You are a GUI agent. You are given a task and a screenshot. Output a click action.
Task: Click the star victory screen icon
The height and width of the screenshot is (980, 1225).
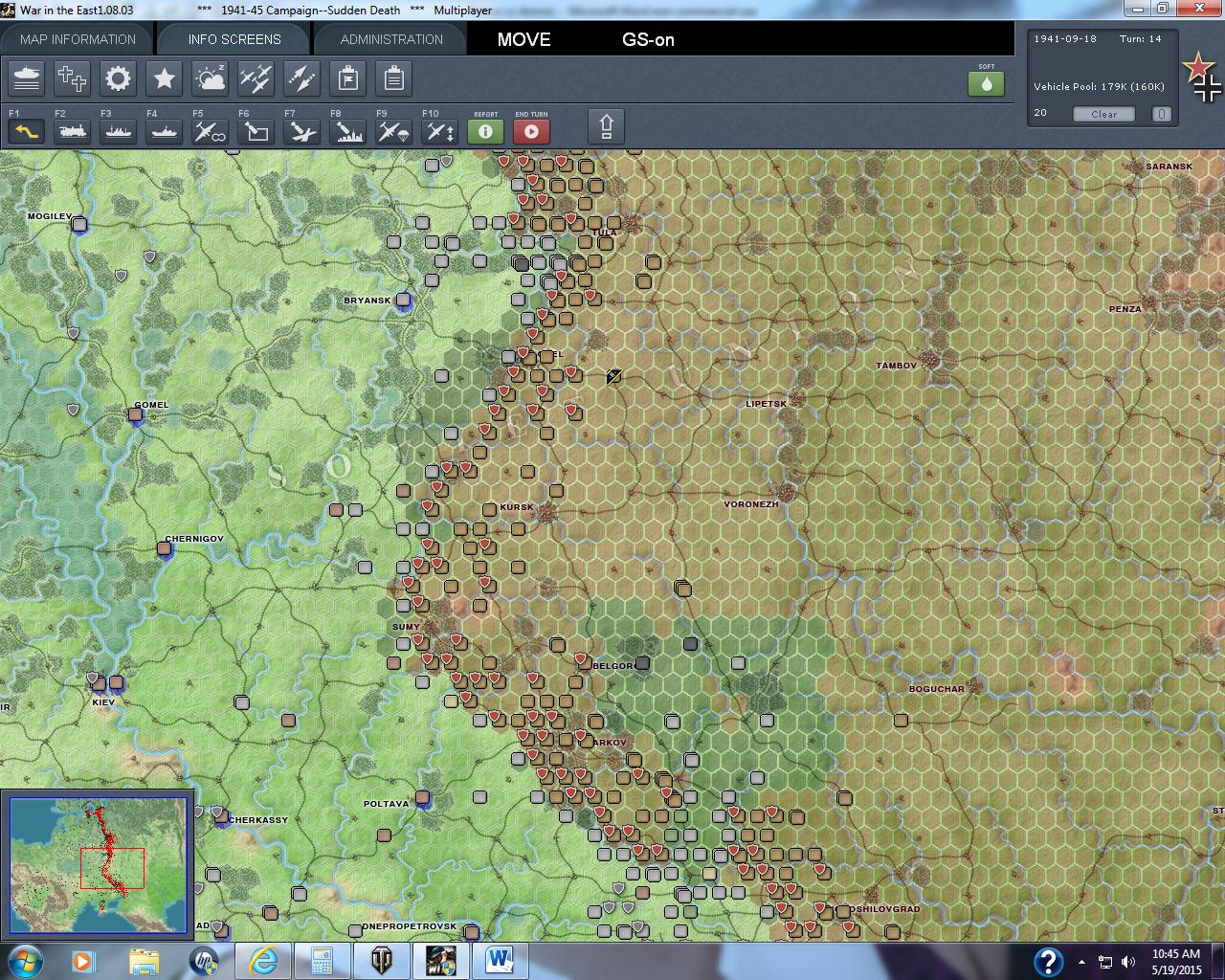(165, 78)
